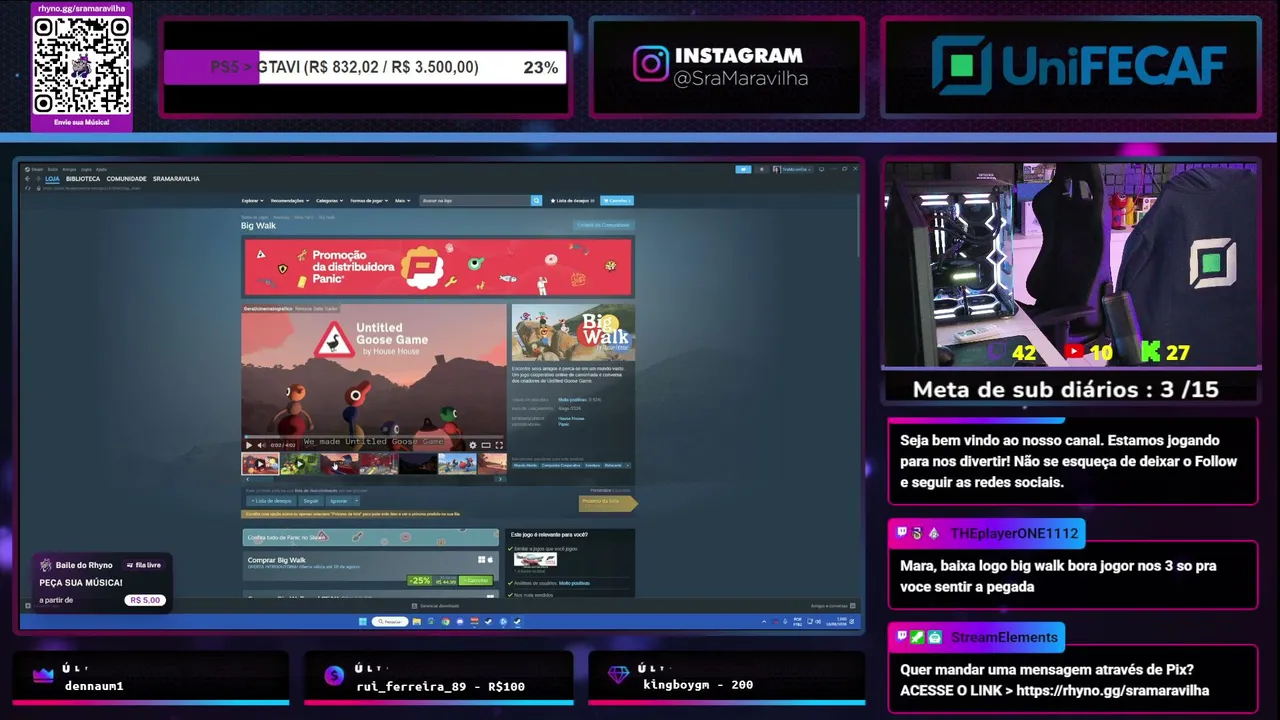Open File Explorer from the taskbar
Image resolution: width=1280 pixels, height=720 pixels.
tap(417, 621)
